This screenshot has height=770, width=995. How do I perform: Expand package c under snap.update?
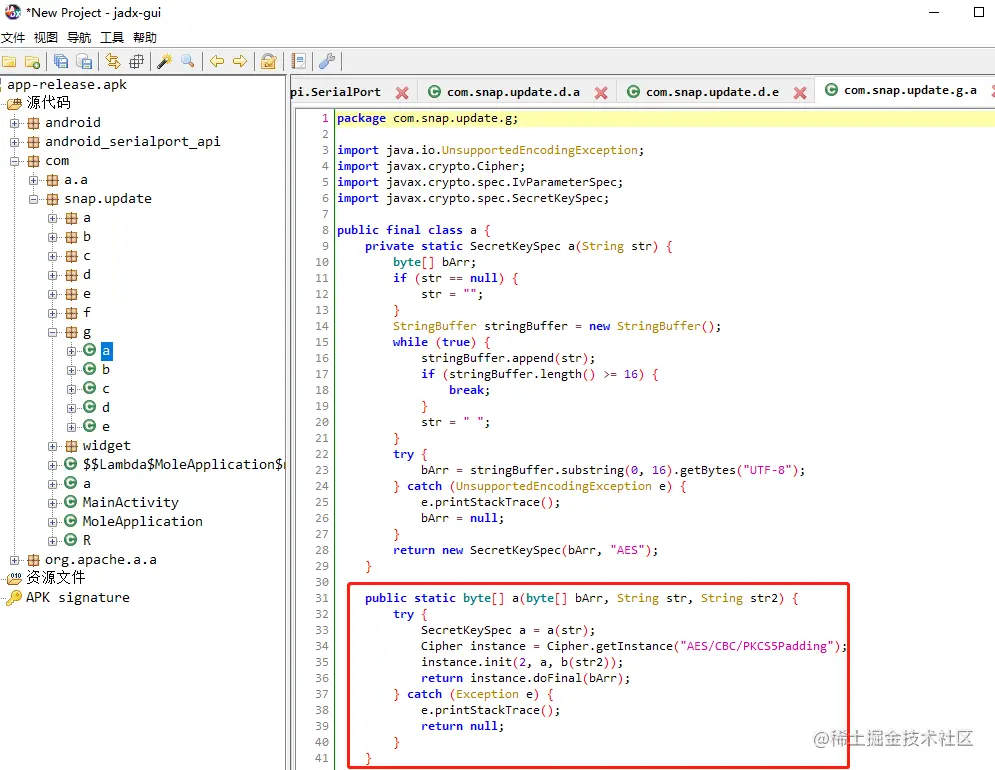(x=53, y=256)
